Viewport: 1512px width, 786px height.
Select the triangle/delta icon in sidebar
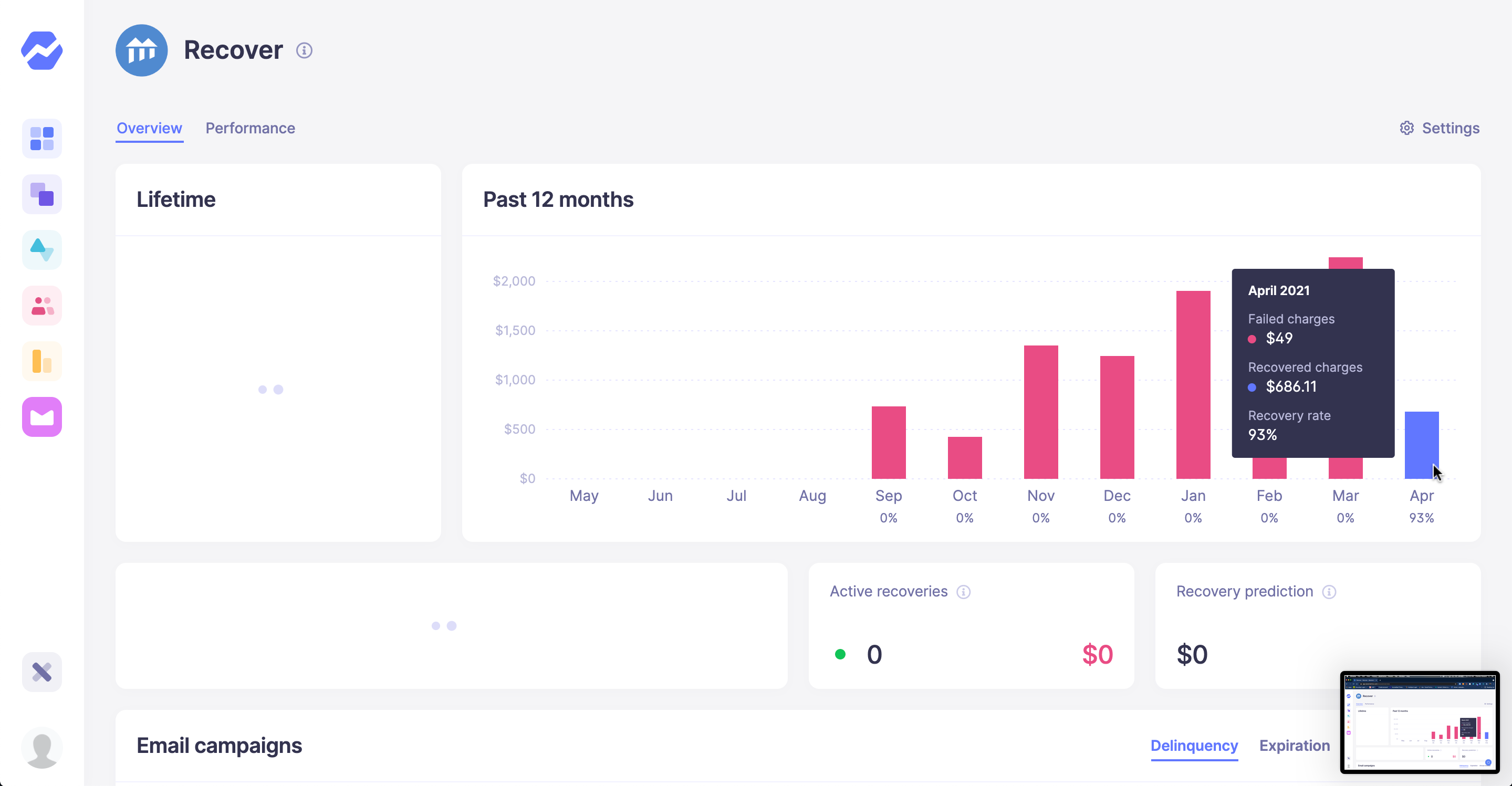point(41,249)
